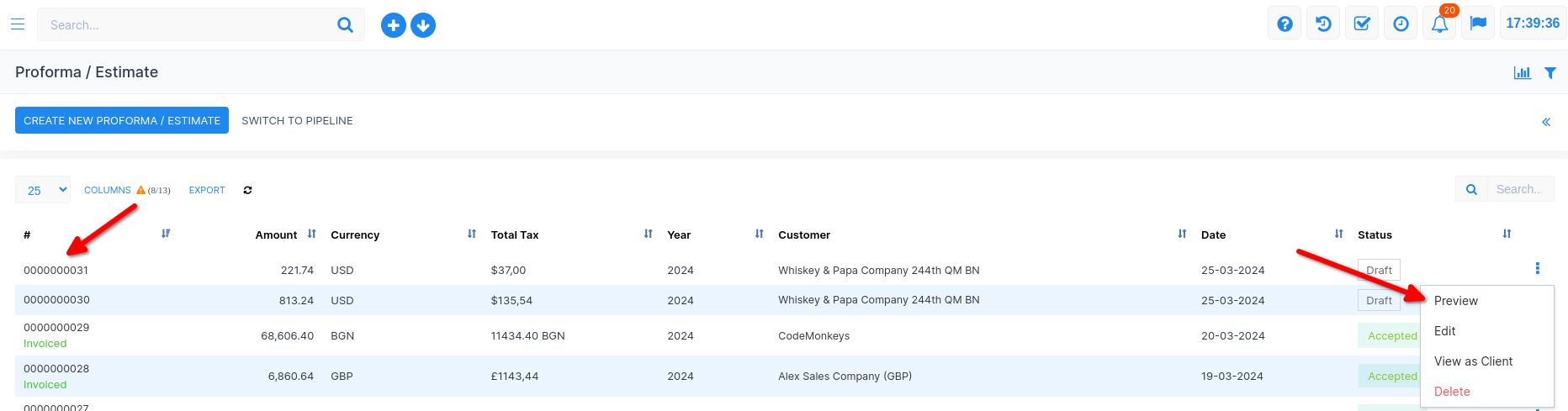Choose Delete in the row menu

pos(1452,392)
